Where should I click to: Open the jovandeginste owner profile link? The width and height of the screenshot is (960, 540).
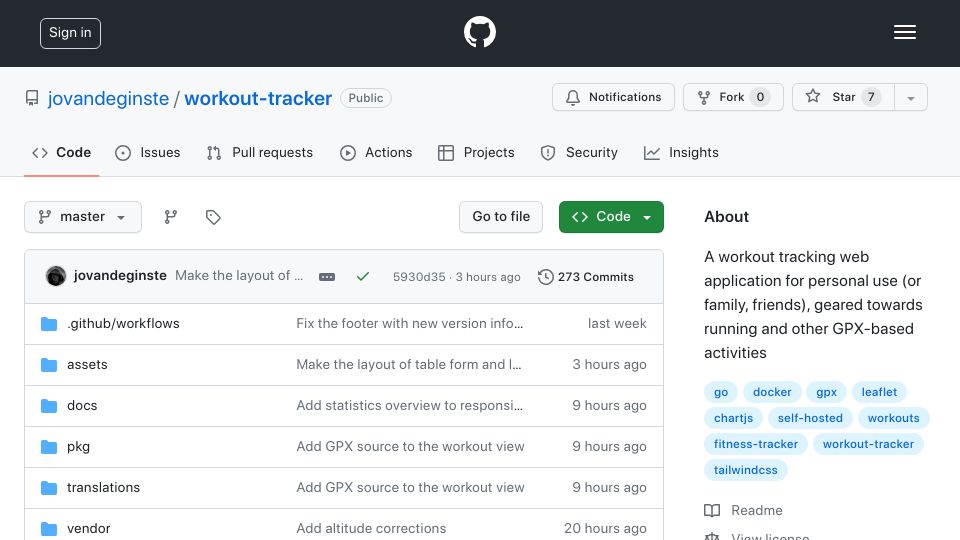[x=108, y=98]
